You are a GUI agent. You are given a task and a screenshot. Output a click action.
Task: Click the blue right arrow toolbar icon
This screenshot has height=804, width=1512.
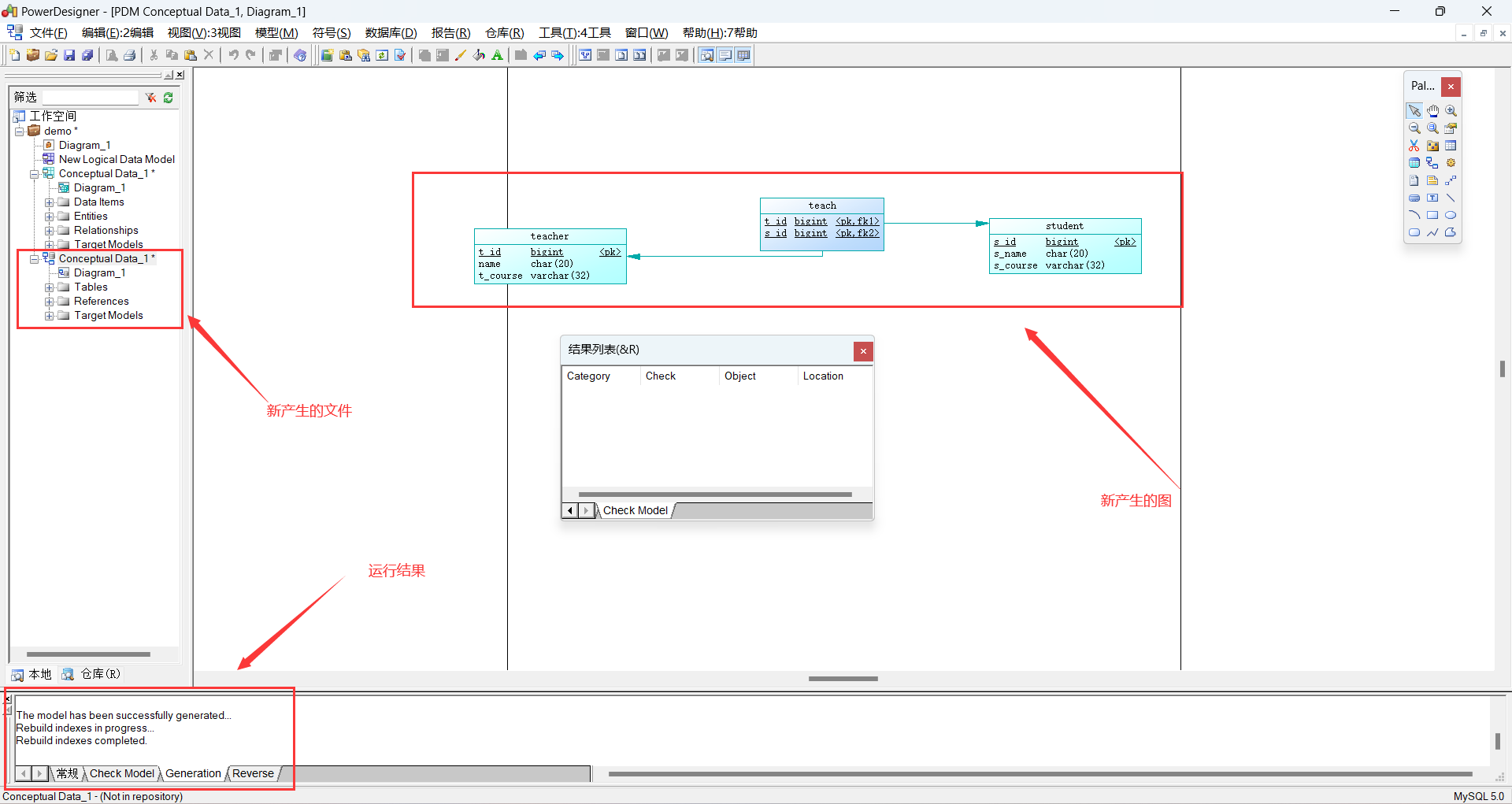[x=558, y=55]
